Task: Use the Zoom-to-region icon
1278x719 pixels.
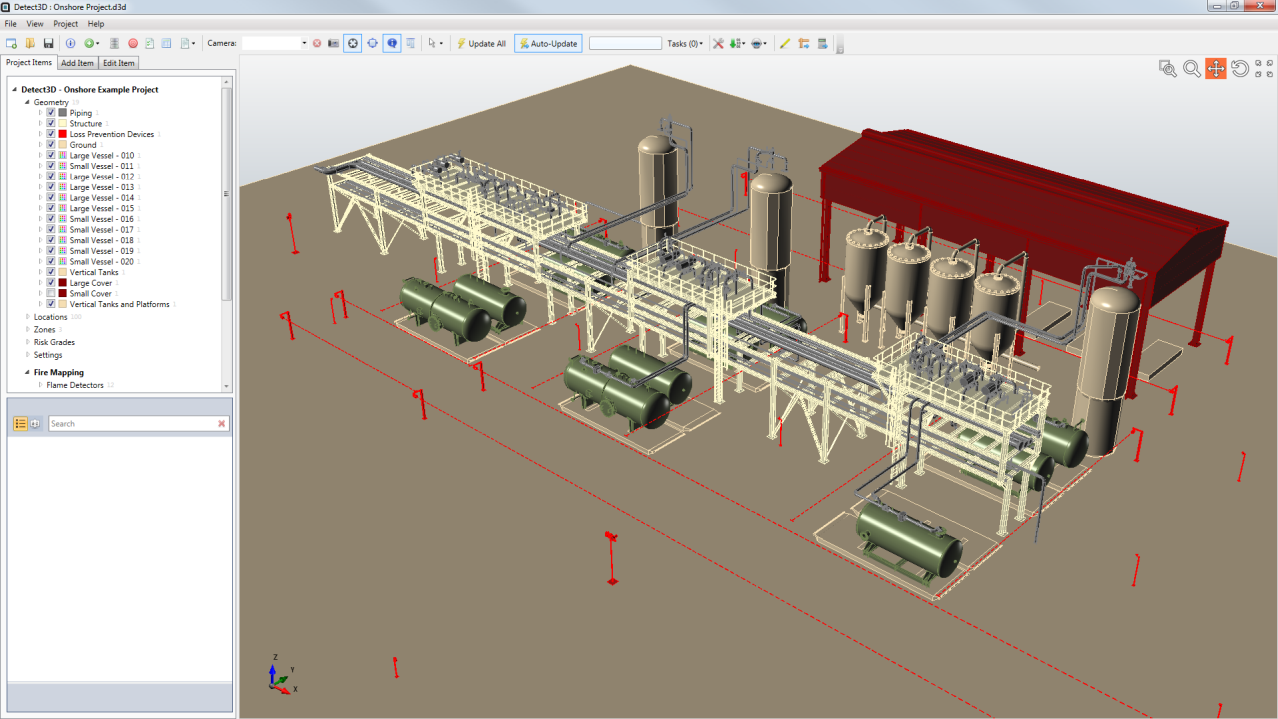Action: (x=1167, y=68)
